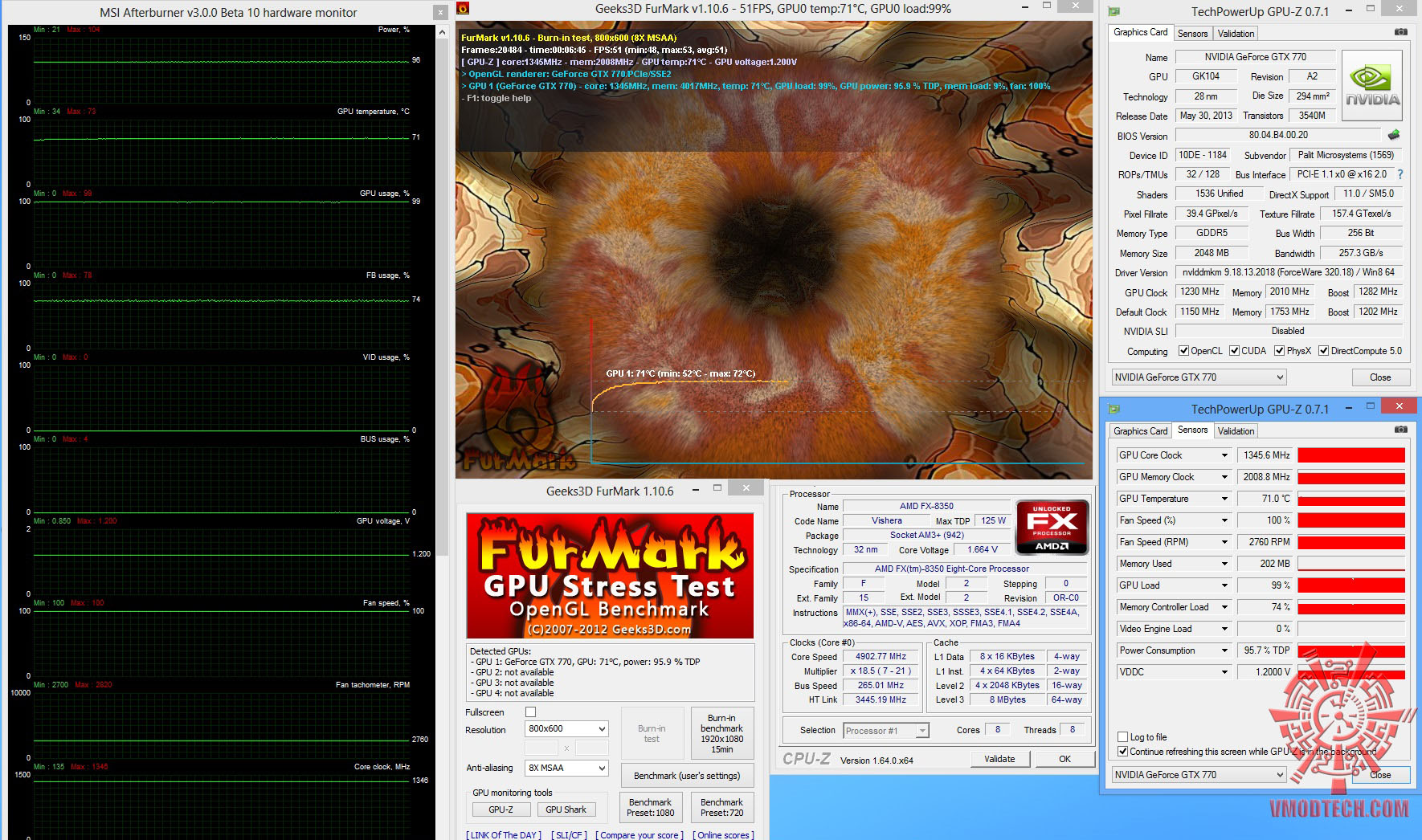1422x840 pixels.
Task: Expand the Power Consumption sensor dropdown
Action: coord(1224,650)
